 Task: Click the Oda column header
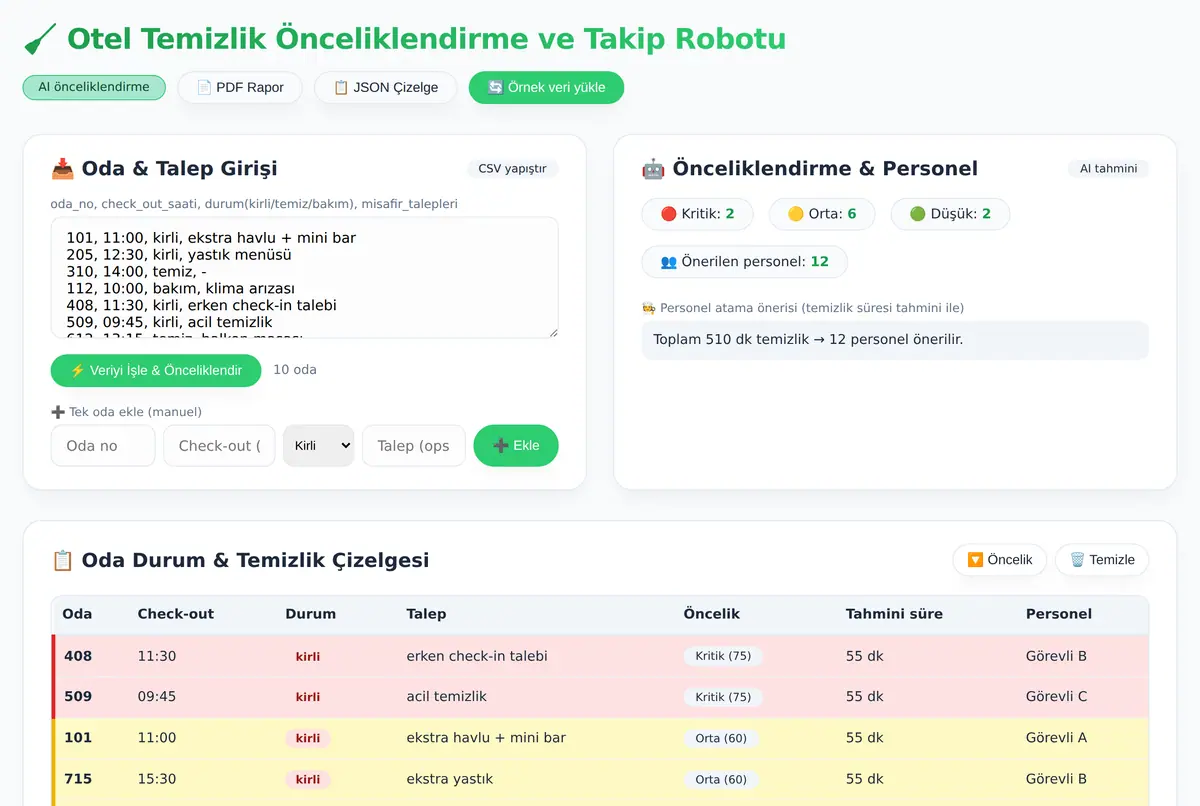(x=77, y=614)
